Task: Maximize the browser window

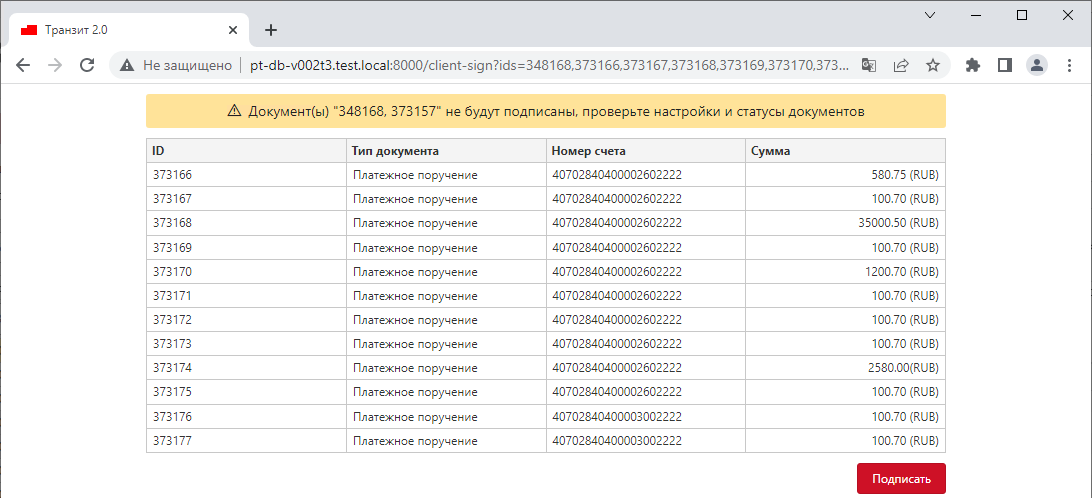Action: click(1022, 15)
